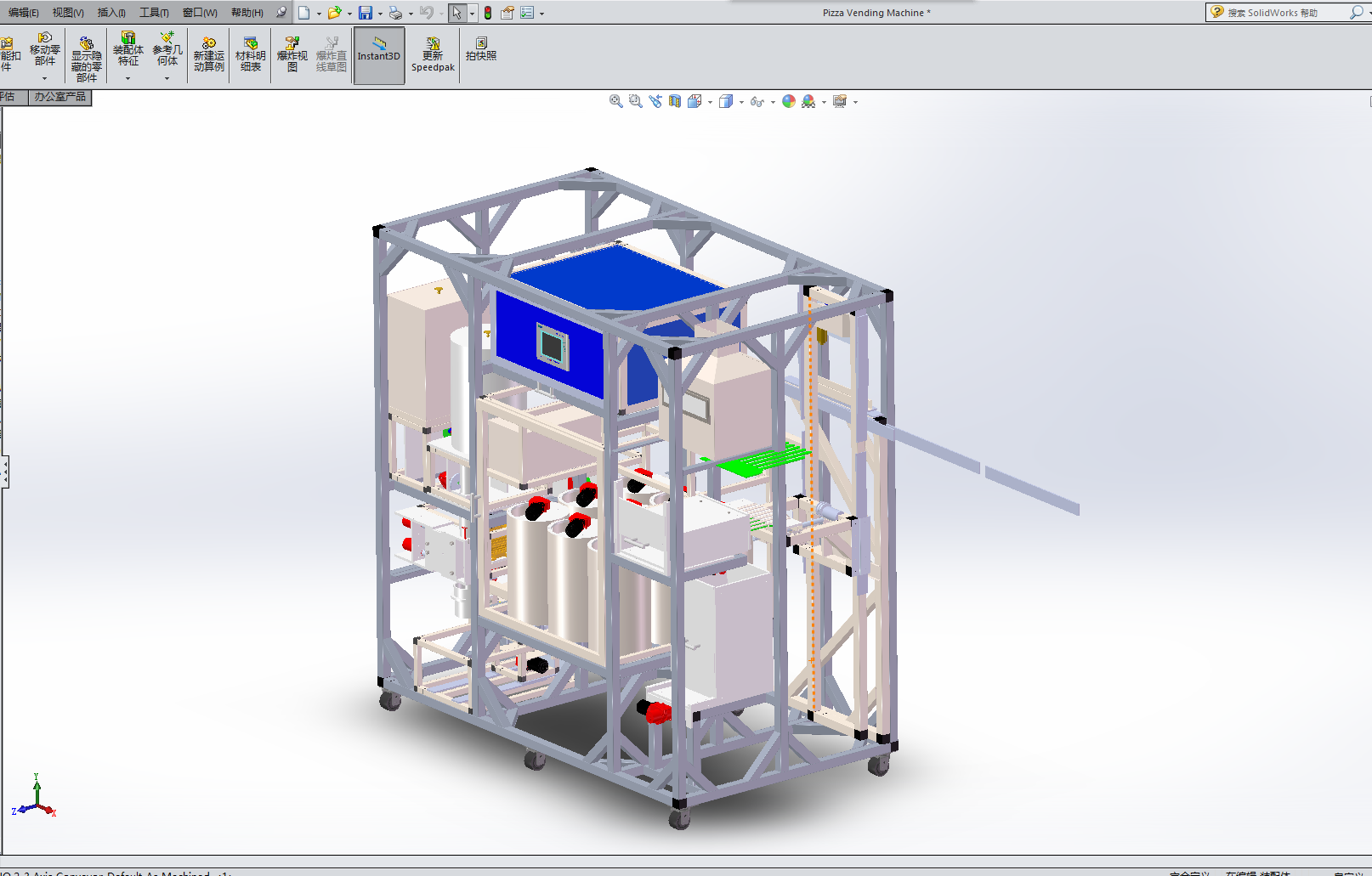Open the Options settings icon
This screenshot has height=876, width=1372.
[527, 13]
